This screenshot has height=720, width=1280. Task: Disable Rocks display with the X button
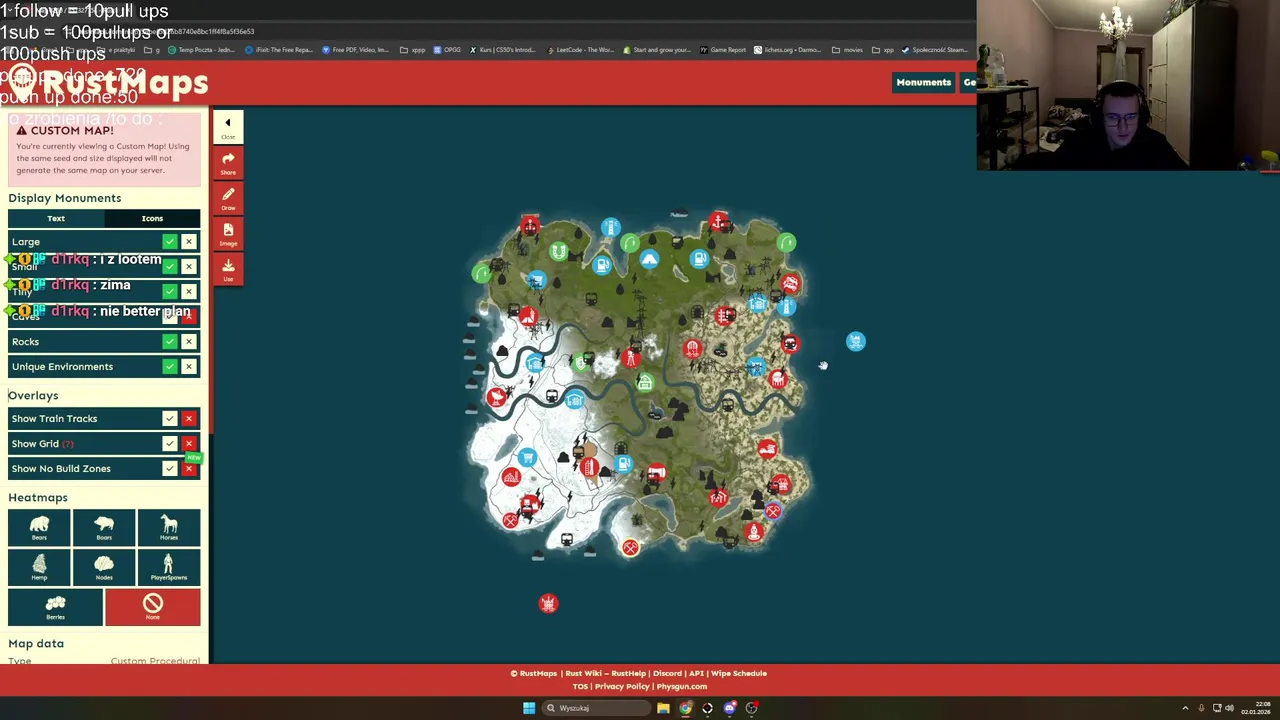coord(189,342)
